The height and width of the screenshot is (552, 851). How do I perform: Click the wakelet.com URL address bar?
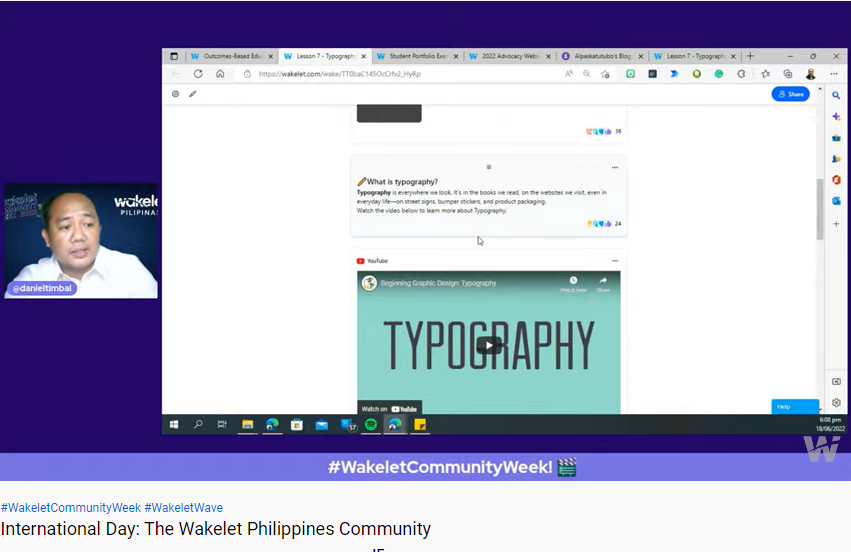339,74
